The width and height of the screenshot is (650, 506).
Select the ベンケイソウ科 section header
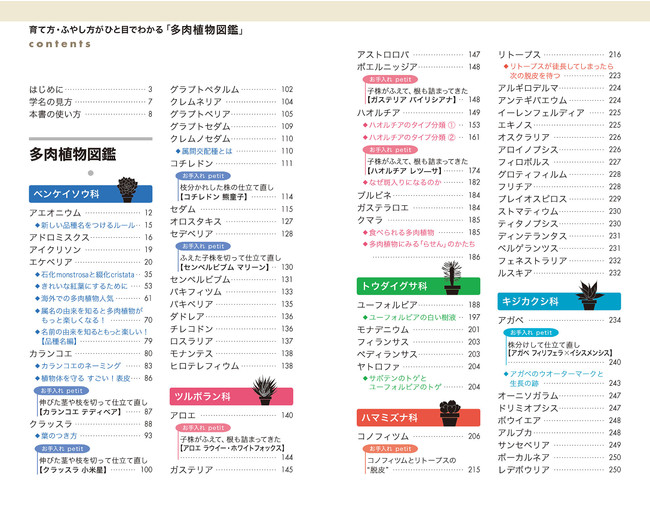pos(70,194)
